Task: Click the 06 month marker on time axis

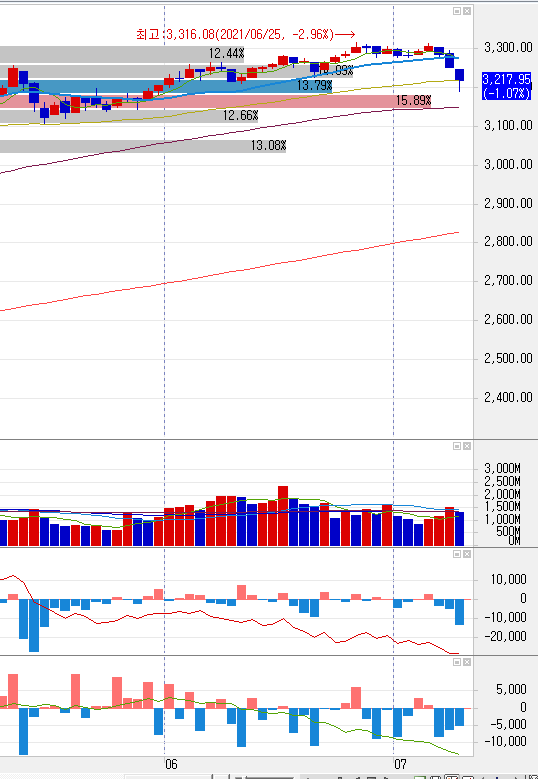Action: click(171, 764)
